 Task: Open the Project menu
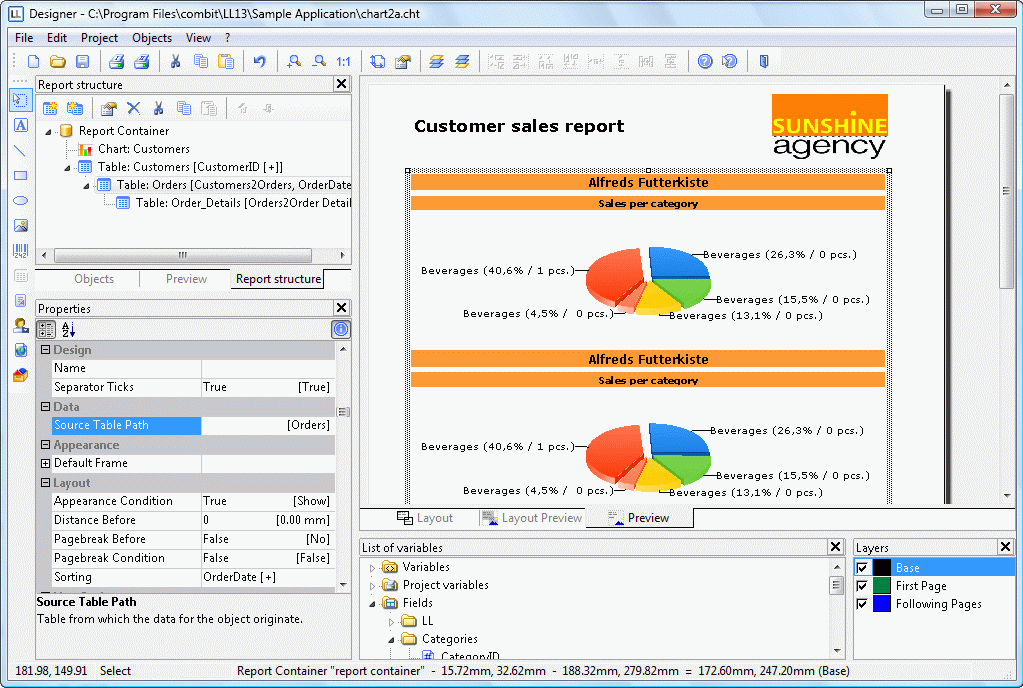[99, 38]
